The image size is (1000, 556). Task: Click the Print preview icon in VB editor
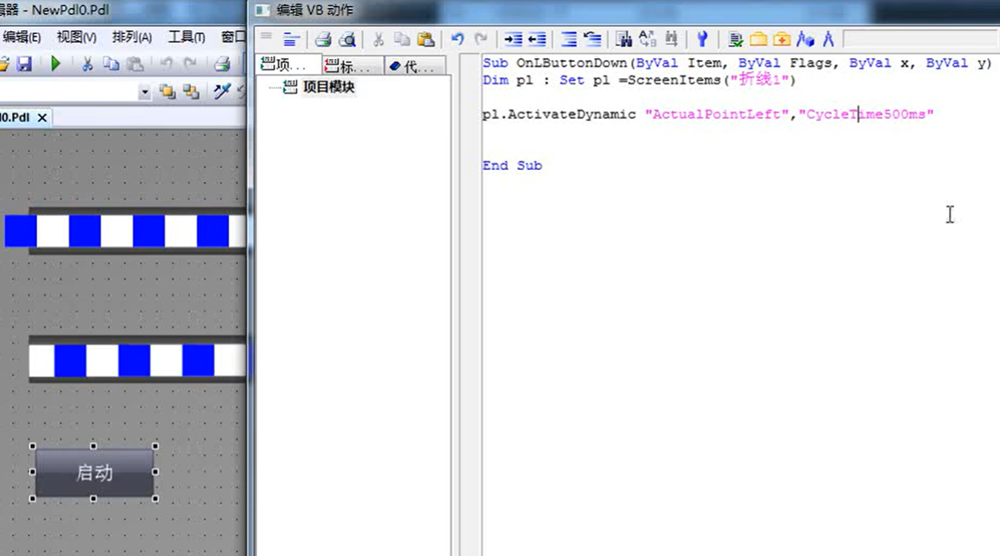click(347, 40)
